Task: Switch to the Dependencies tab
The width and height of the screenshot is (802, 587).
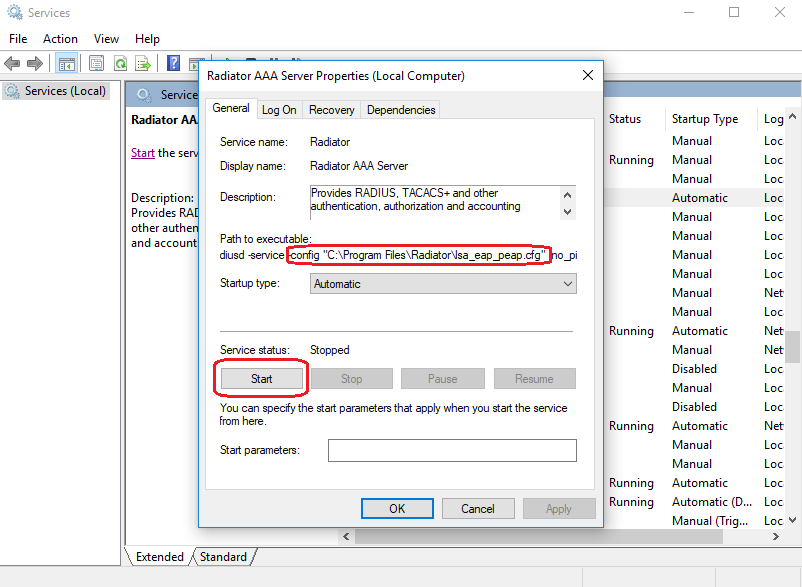Action: 401,110
